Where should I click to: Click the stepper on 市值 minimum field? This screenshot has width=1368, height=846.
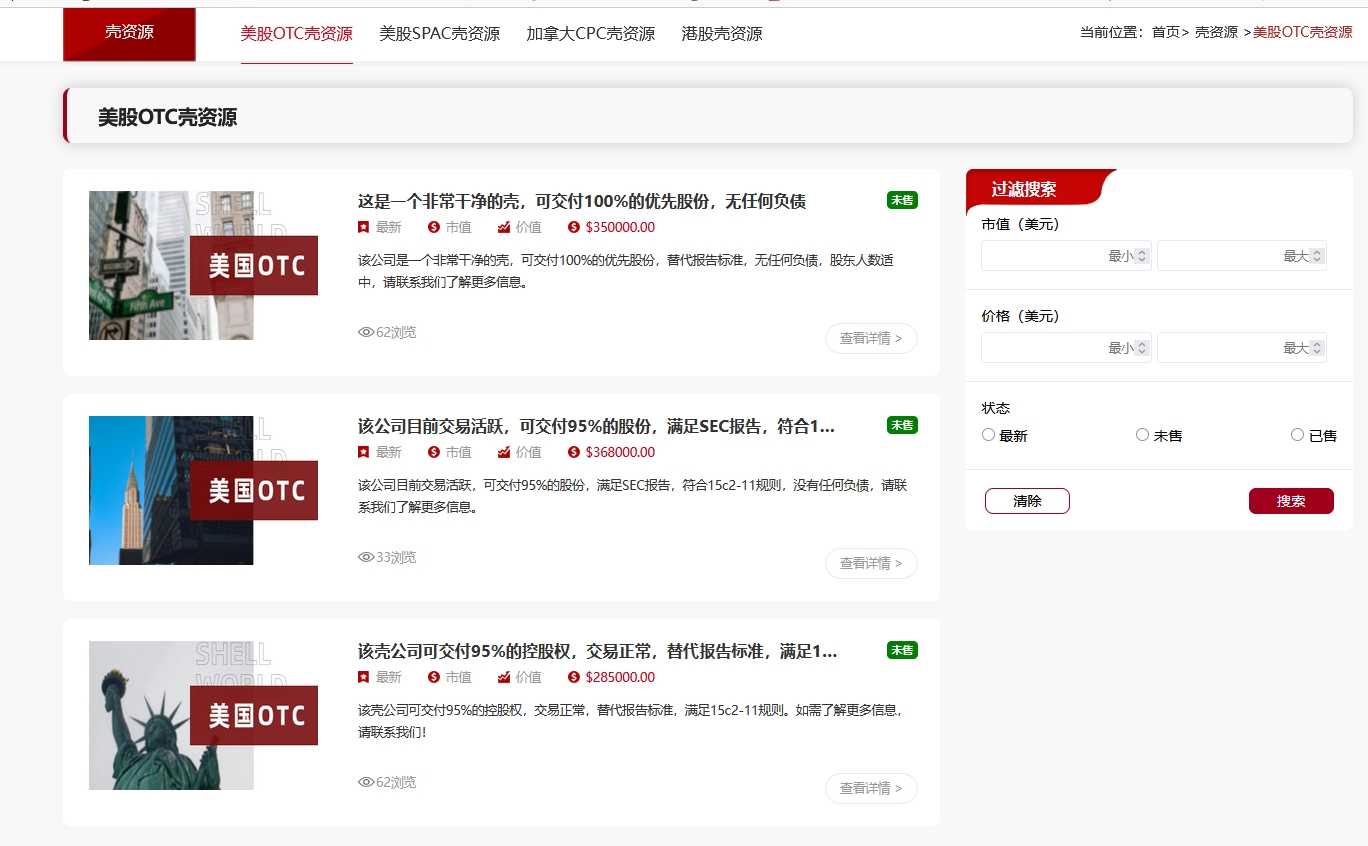click(x=1142, y=256)
